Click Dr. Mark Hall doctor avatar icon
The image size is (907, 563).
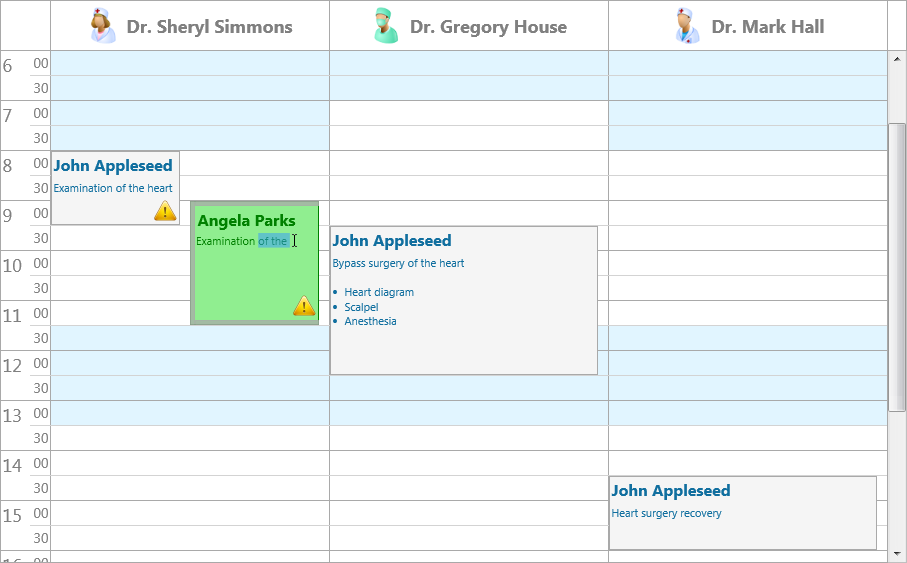(687, 25)
